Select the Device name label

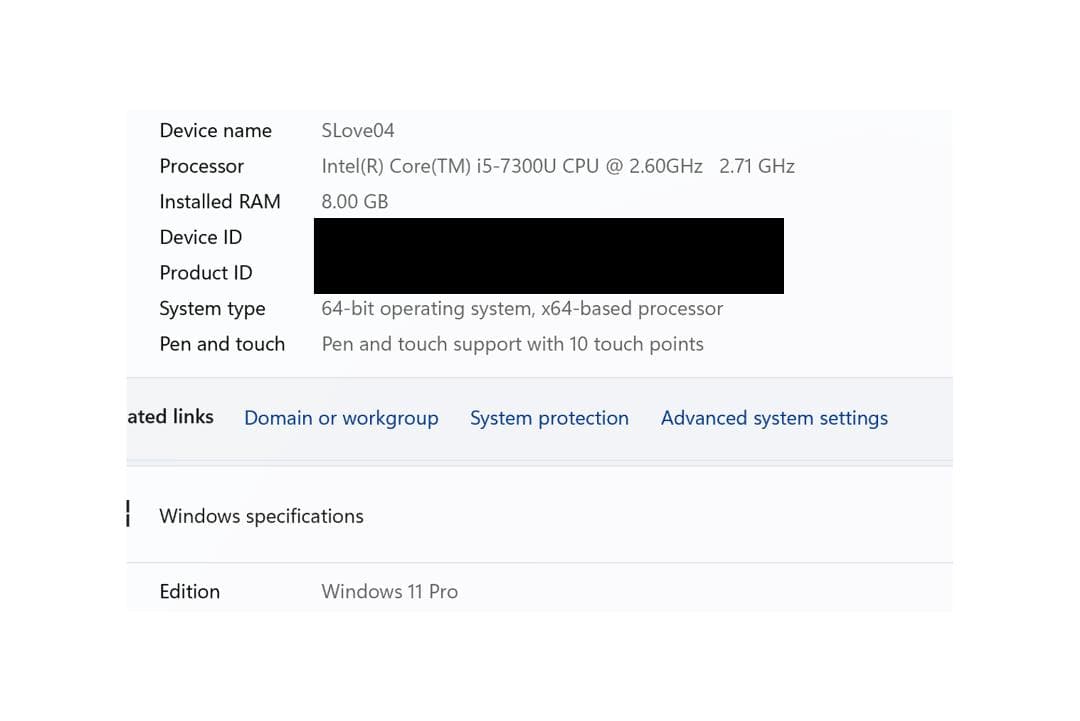215,130
